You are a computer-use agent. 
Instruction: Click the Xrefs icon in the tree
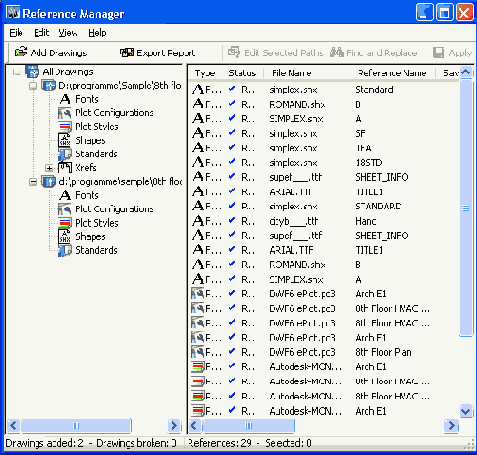click(x=65, y=167)
